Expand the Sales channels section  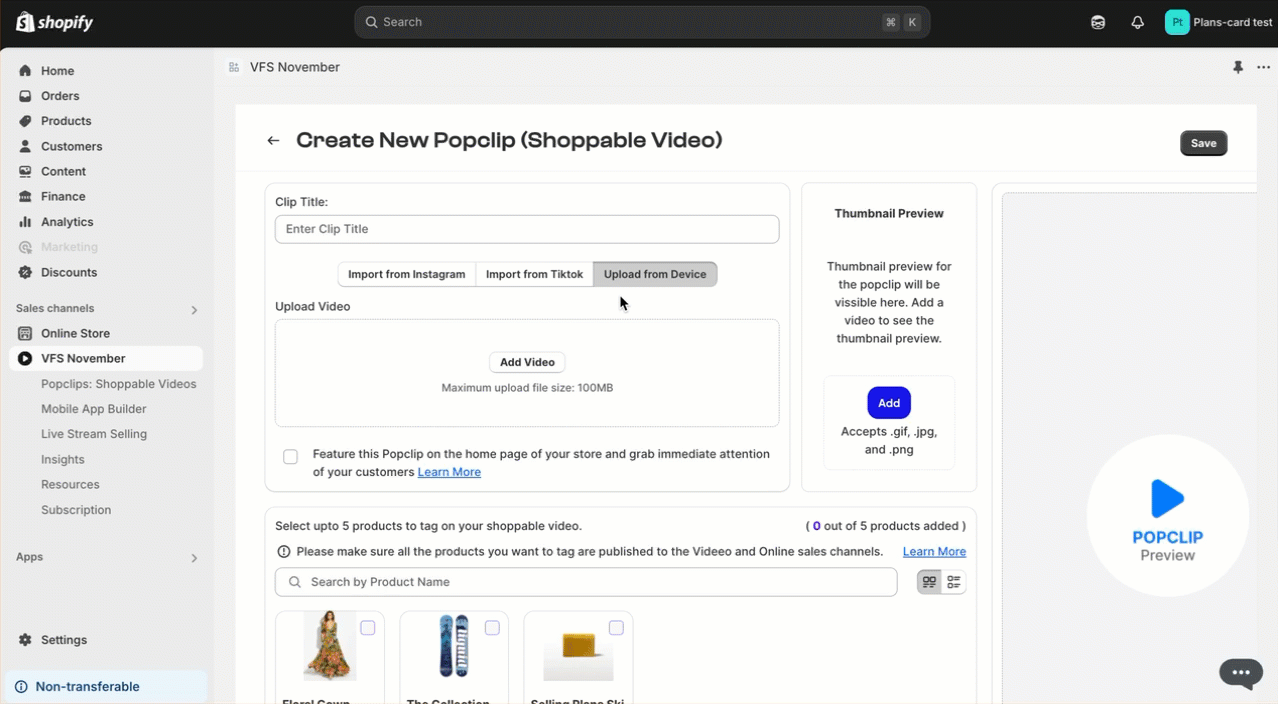pos(194,310)
